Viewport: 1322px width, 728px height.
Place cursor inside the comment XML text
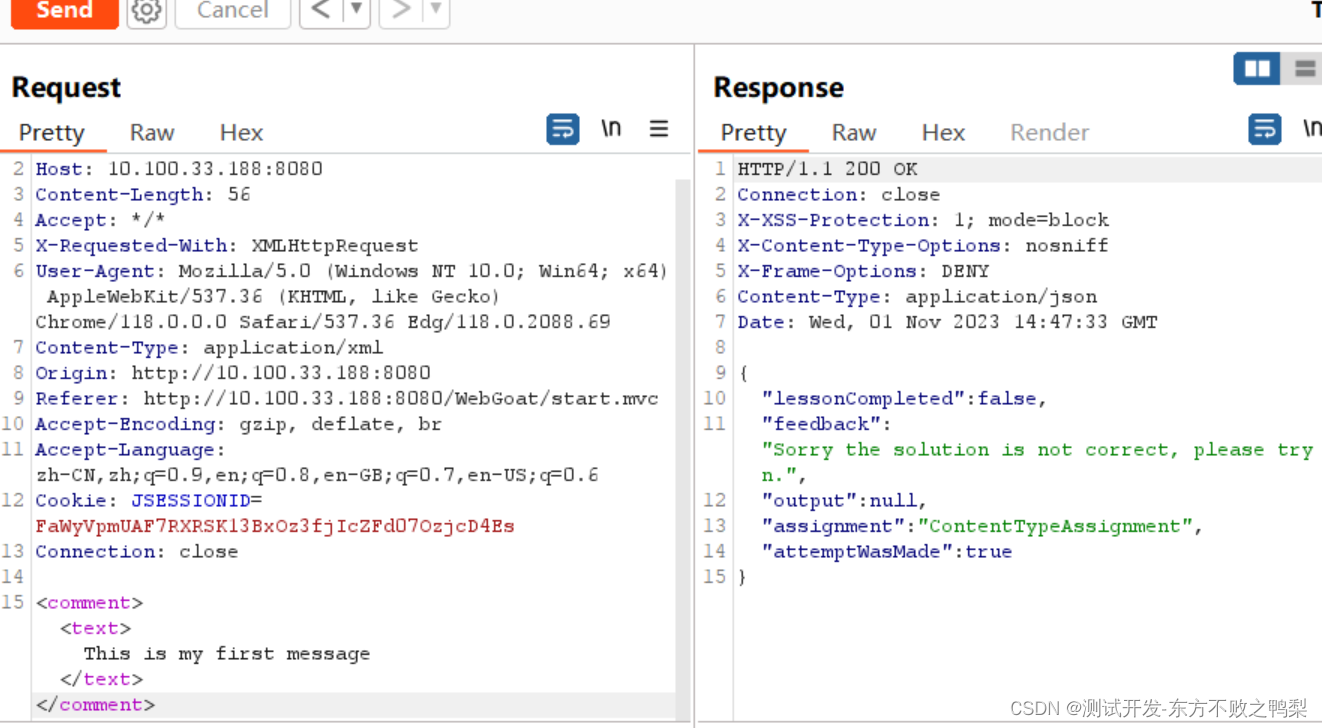(230, 653)
